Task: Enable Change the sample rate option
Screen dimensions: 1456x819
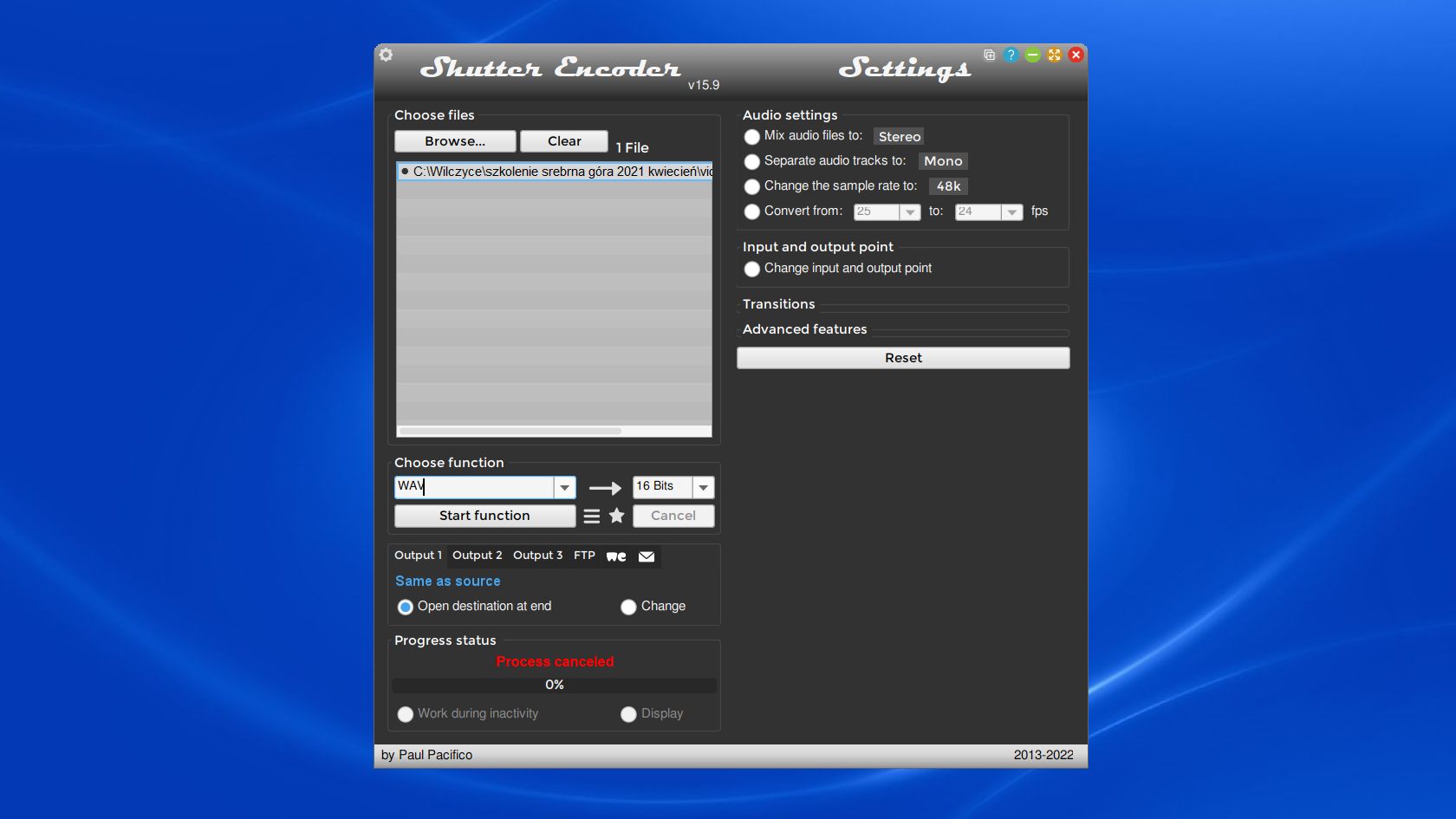Action: [x=751, y=187]
